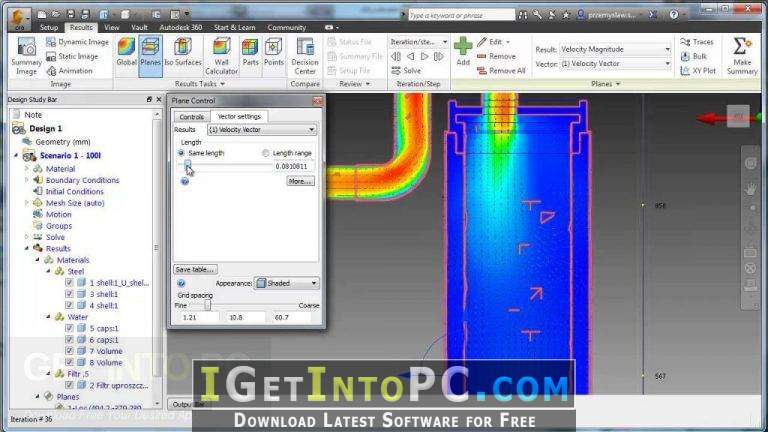Click Remove plane in ribbon
Viewport: 768px width, 432px height.
point(496,56)
